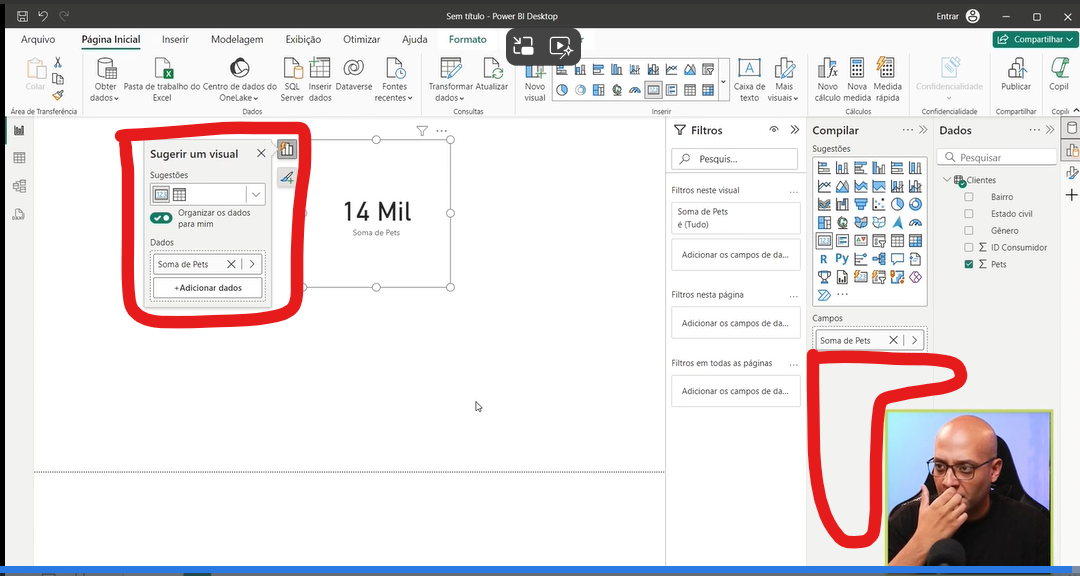Switch to the Otimizar tab

[x=362, y=39]
